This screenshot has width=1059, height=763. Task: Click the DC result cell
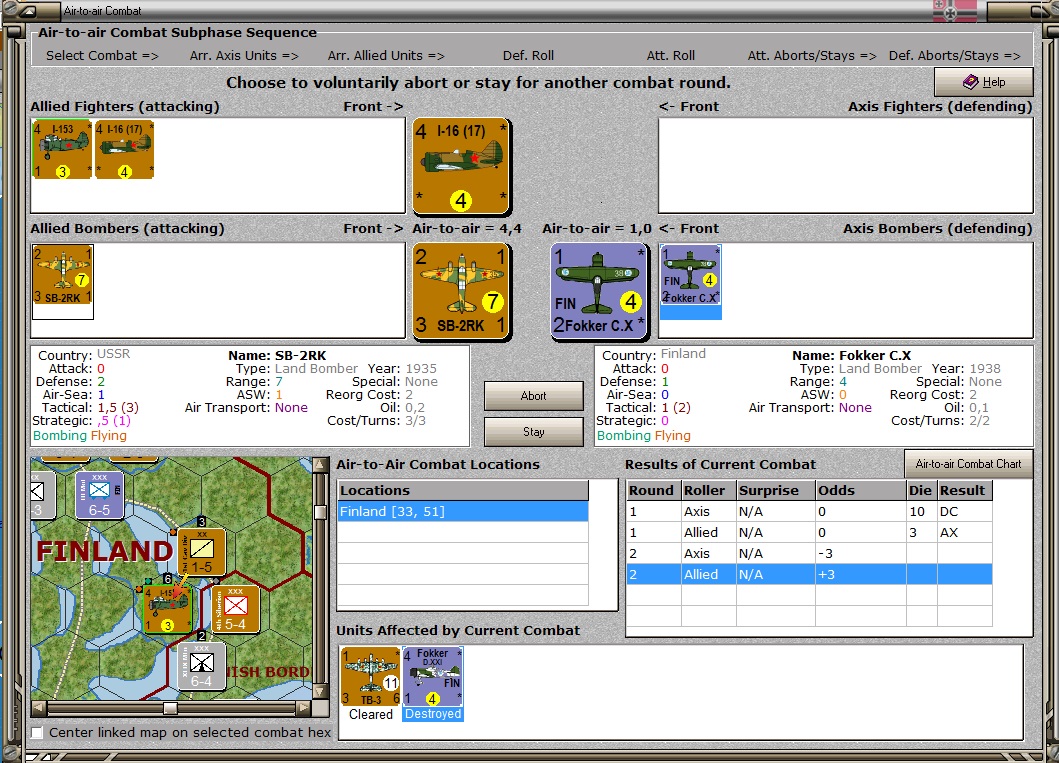pyautogui.click(x=964, y=512)
